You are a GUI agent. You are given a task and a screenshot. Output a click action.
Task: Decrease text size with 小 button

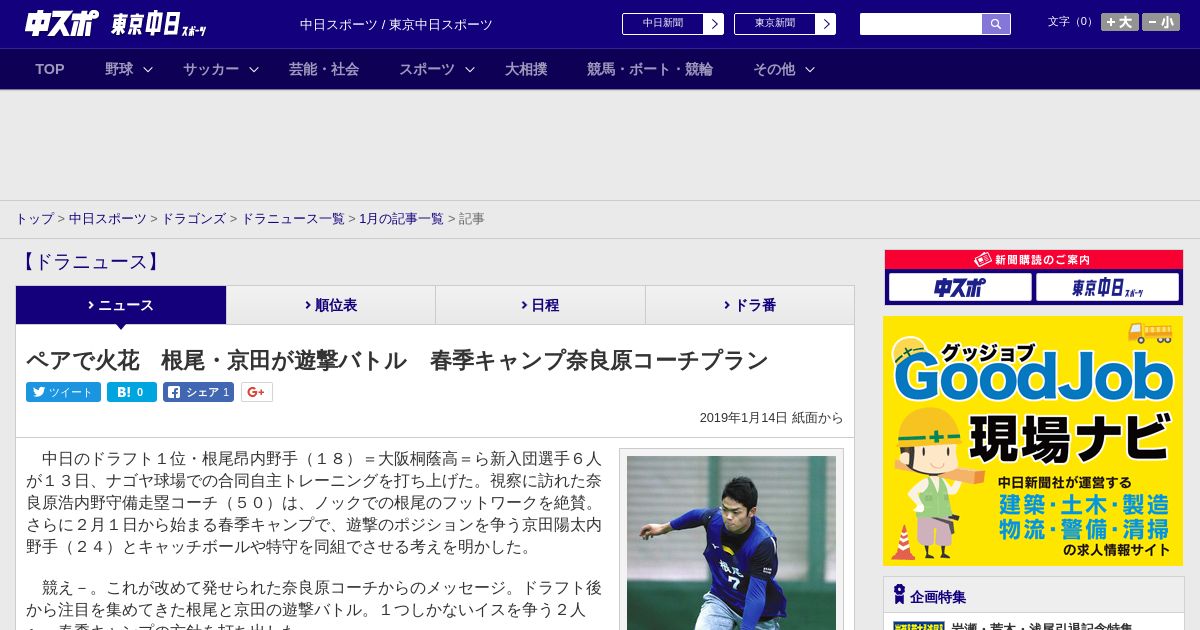(x=1161, y=22)
